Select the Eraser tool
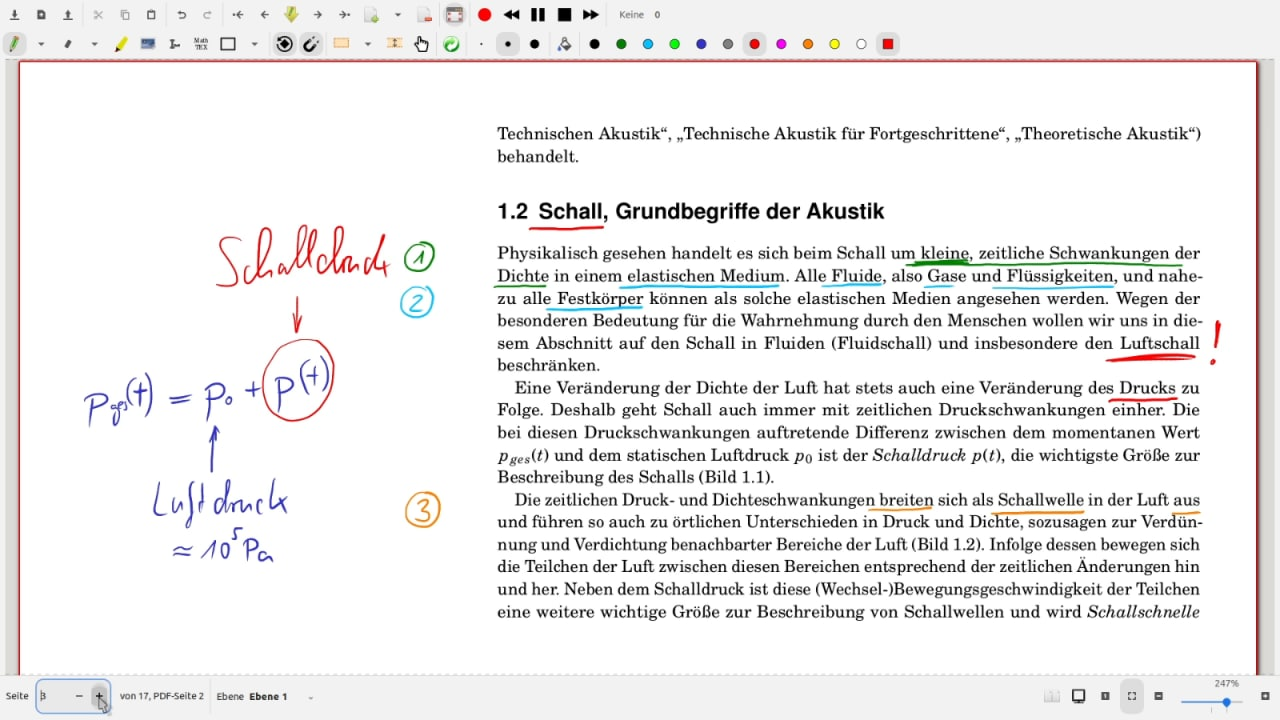1280x720 pixels. tap(68, 44)
